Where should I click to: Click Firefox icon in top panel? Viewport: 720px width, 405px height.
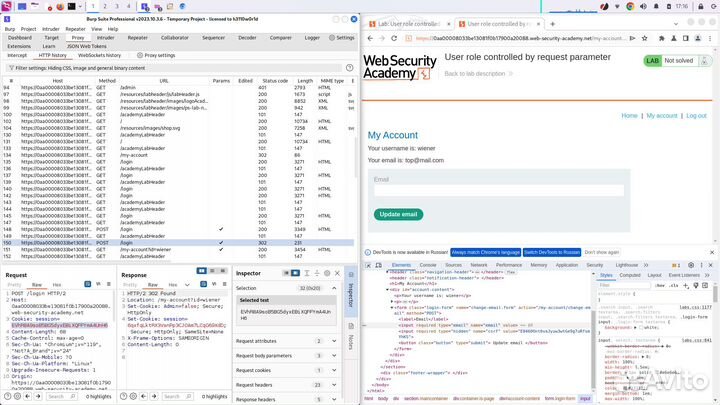[60, 6]
